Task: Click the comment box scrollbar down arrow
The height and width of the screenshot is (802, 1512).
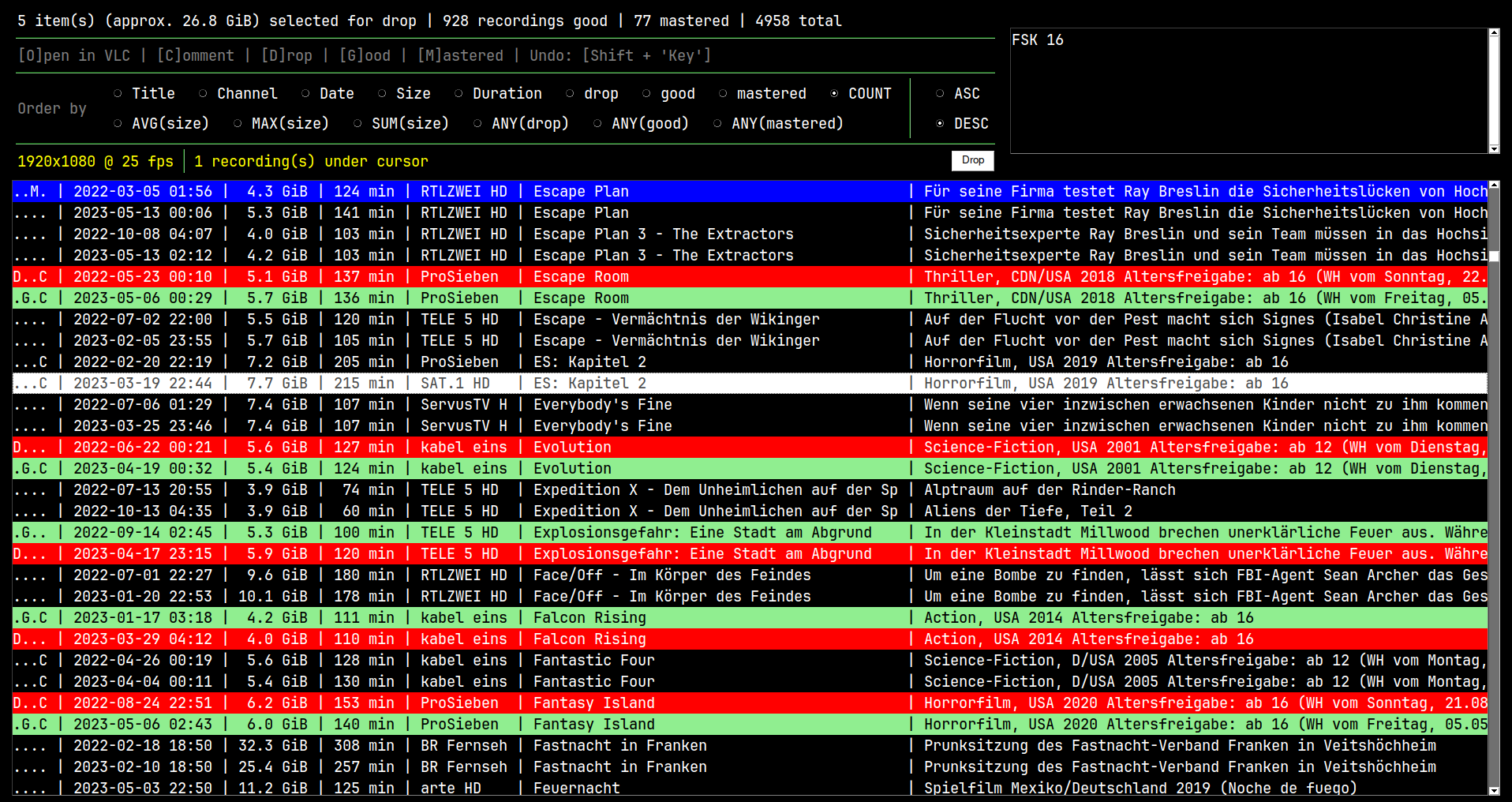Action: [1494, 148]
